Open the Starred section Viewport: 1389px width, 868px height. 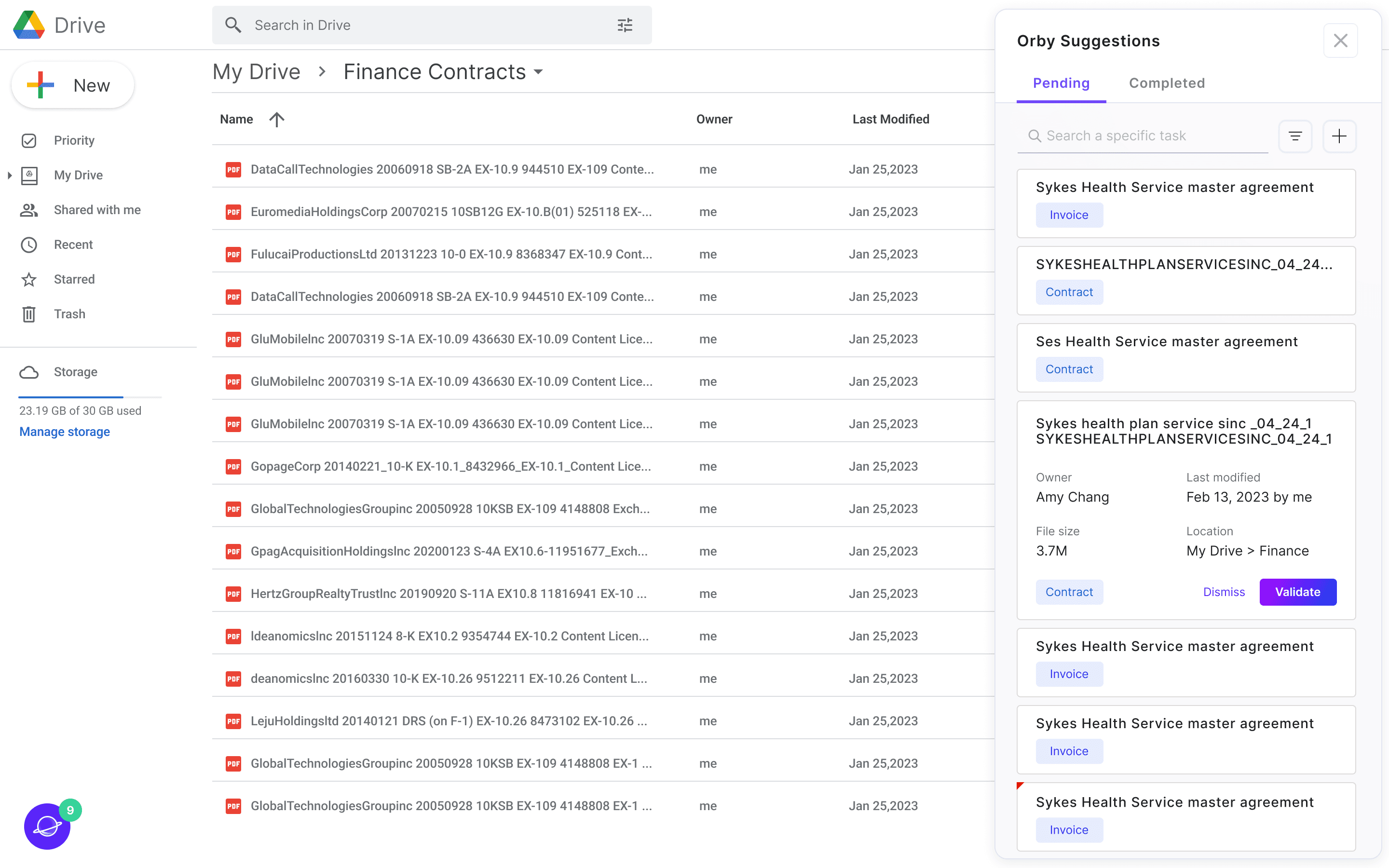(x=74, y=280)
